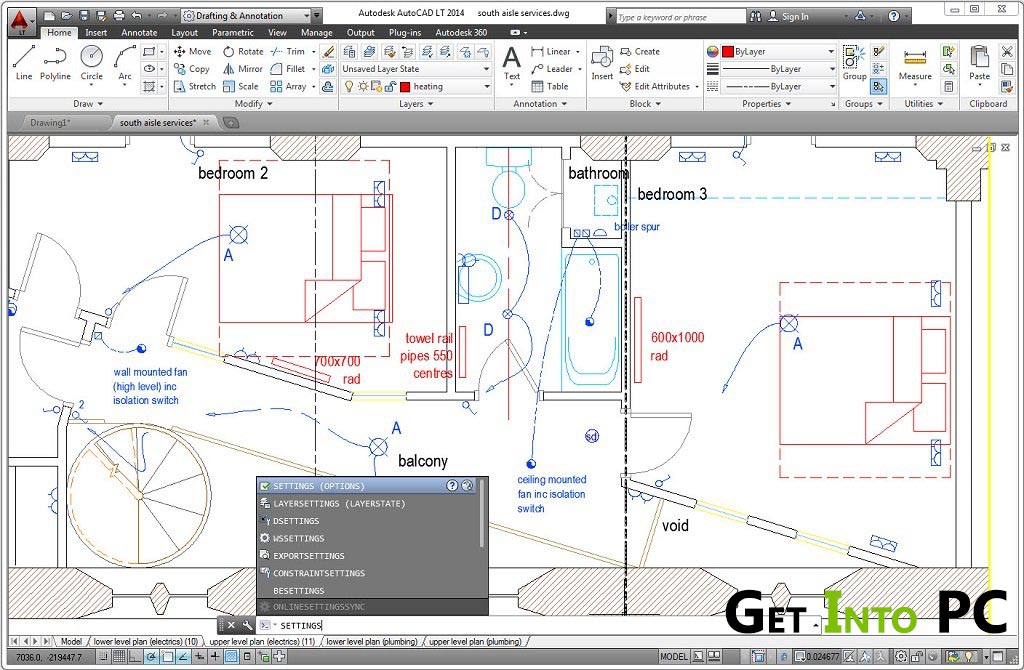Toggle grid display in status bar

[x=120, y=656]
